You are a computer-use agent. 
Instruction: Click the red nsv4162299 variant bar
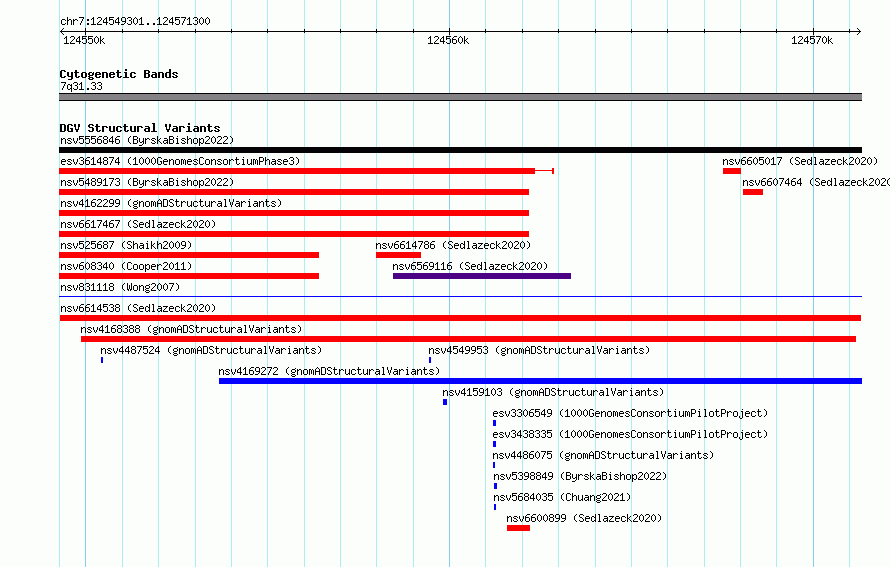pos(294,213)
